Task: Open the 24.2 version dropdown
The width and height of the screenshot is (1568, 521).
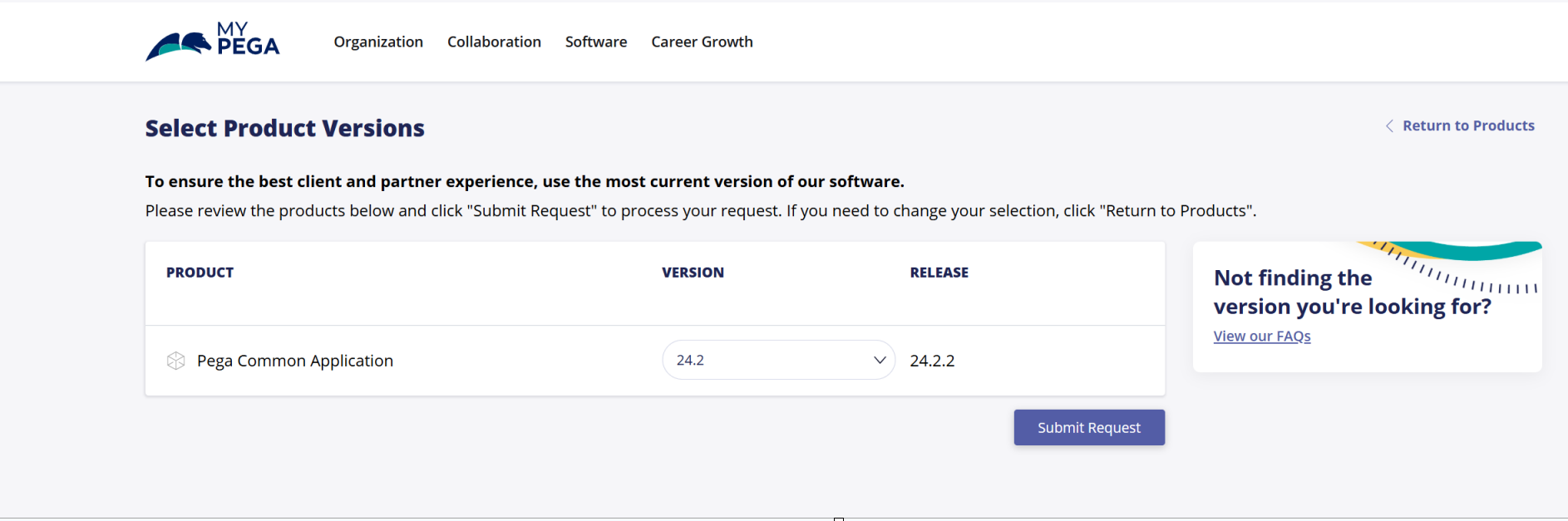Action: click(779, 360)
